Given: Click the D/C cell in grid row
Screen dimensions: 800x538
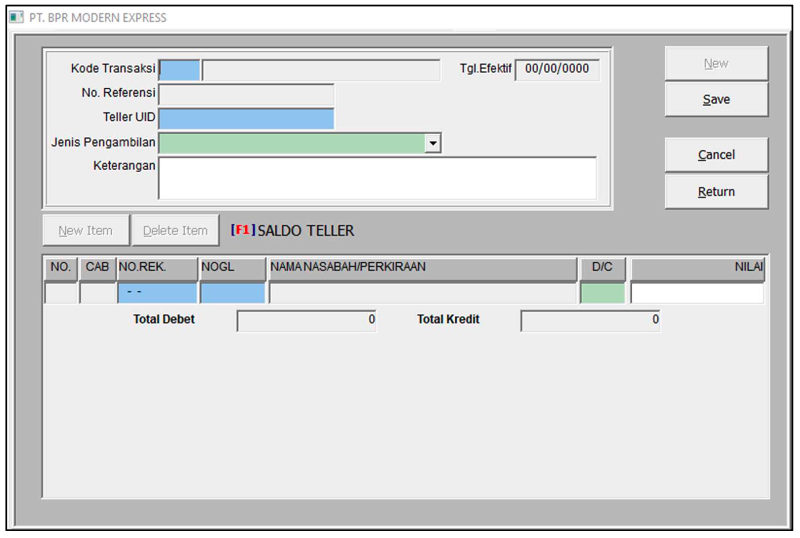Looking at the screenshot, I should click(x=602, y=293).
